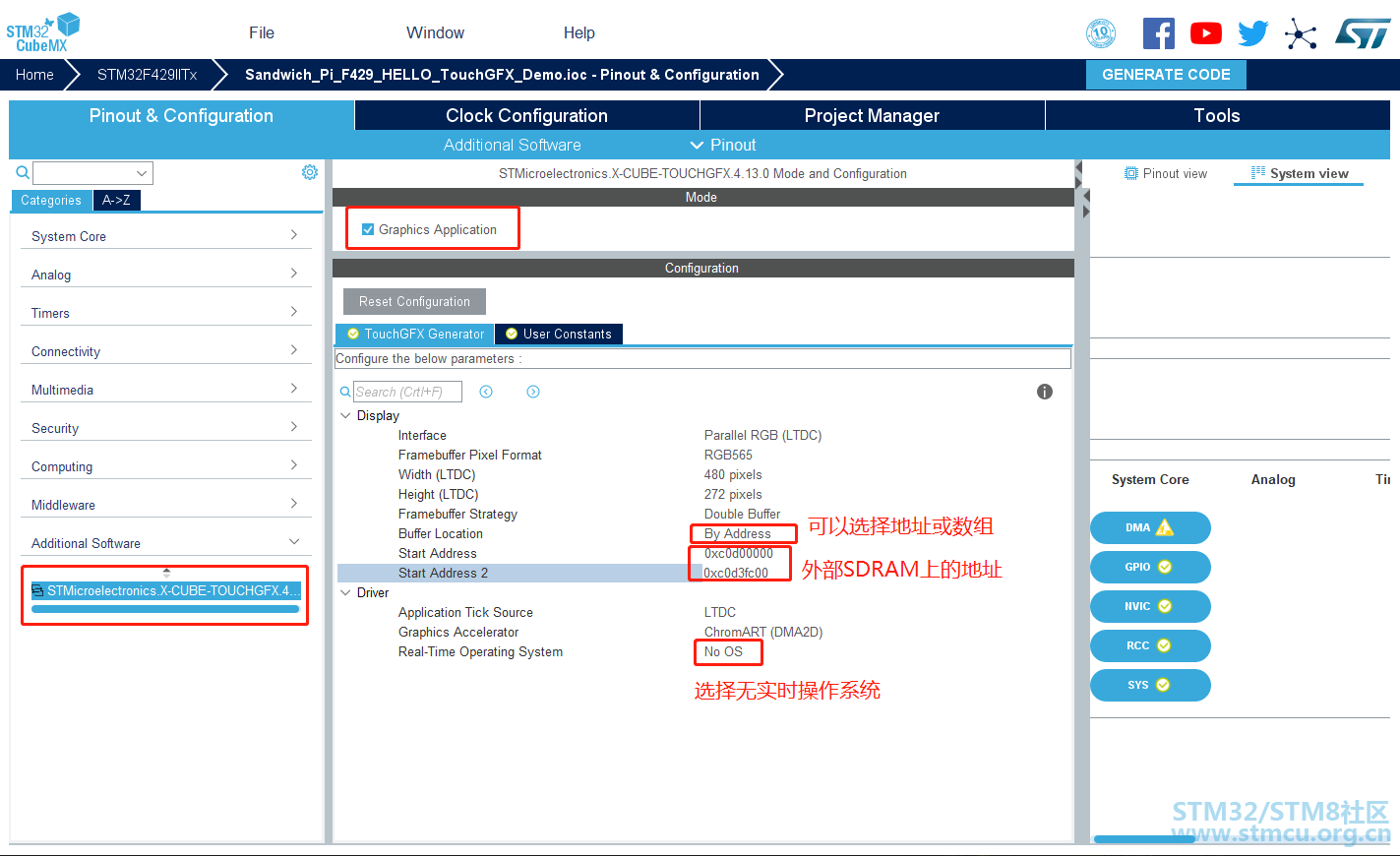This screenshot has width=1400, height=856.
Task: Switch to Clock Configuration tab
Action: [x=527, y=115]
